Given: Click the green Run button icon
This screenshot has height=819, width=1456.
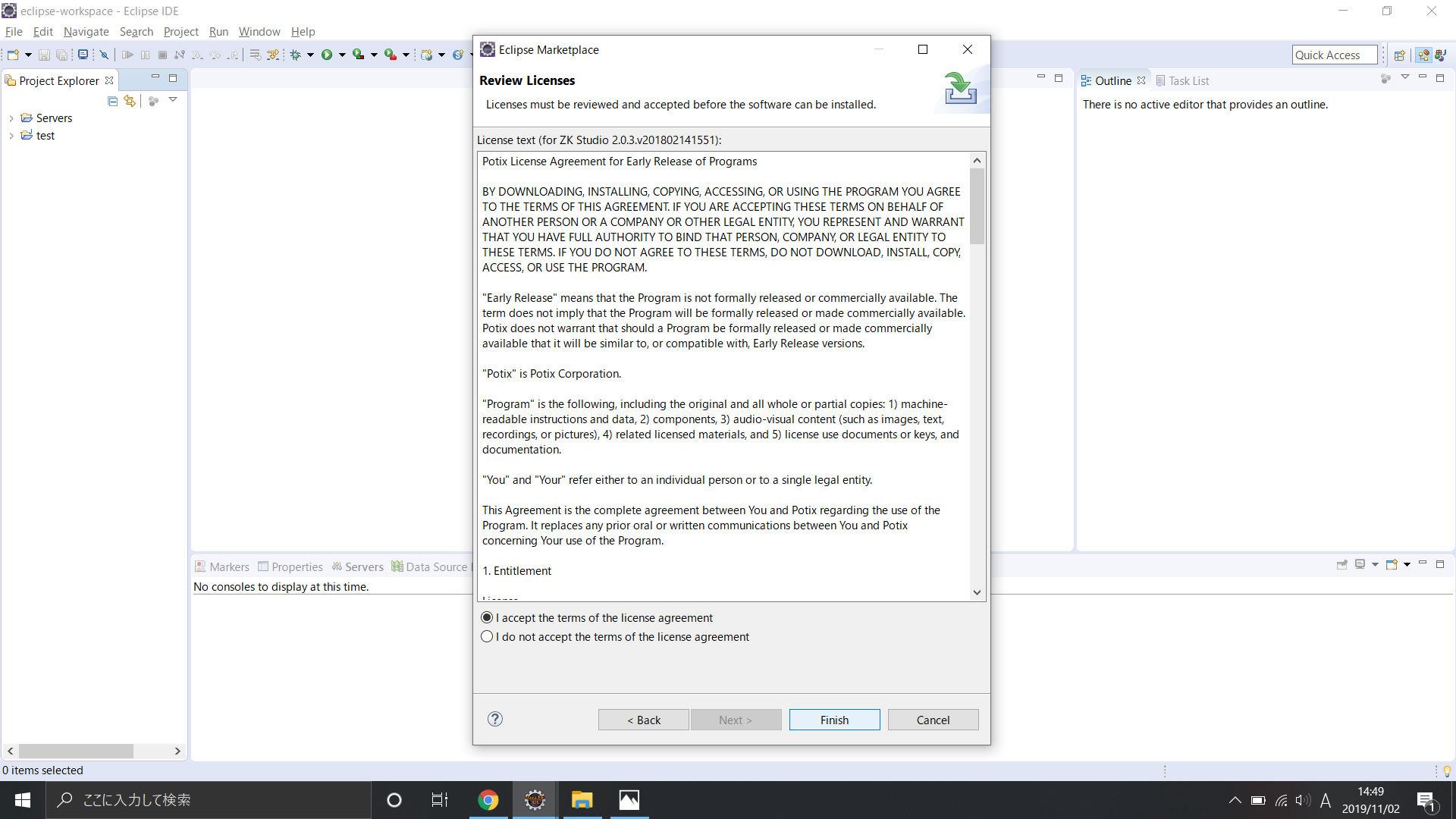Looking at the screenshot, I should 327,55.
